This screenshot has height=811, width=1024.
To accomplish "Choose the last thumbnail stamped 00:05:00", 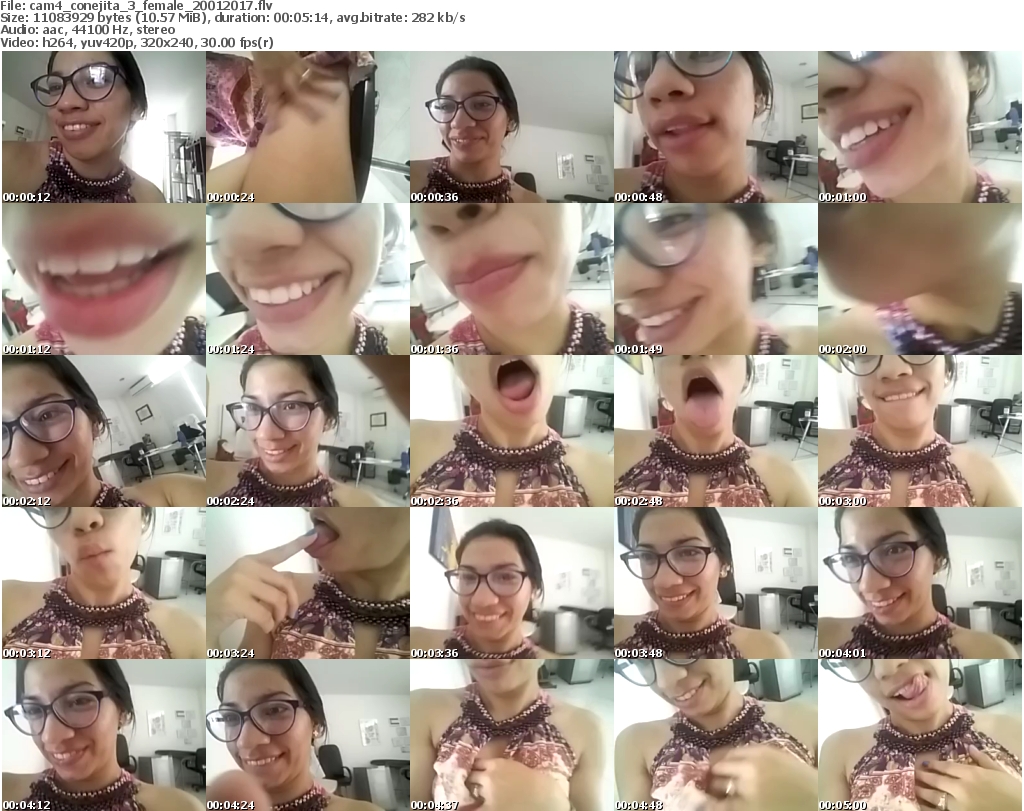I will coord(920,735).
